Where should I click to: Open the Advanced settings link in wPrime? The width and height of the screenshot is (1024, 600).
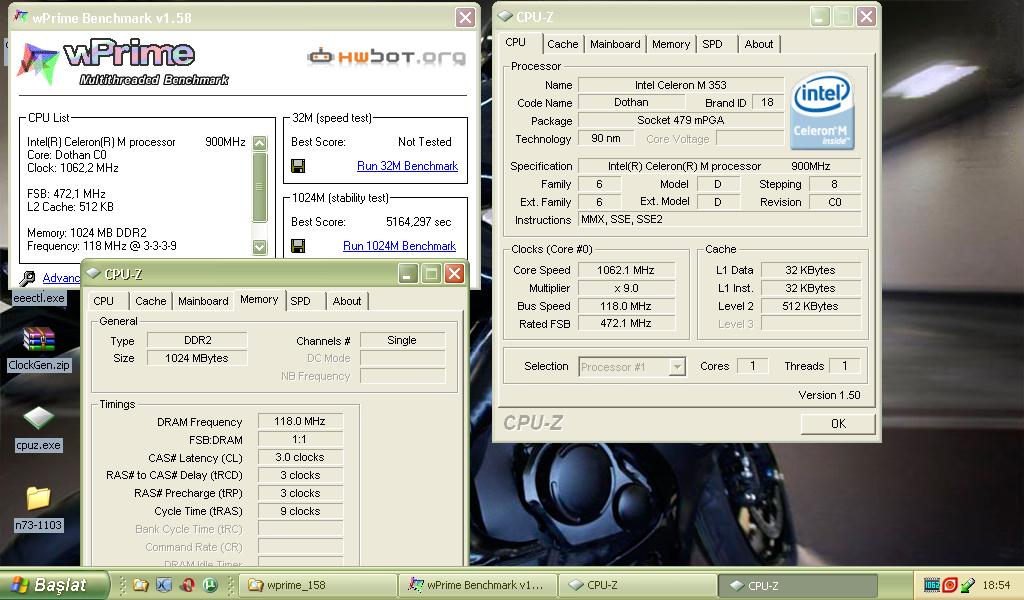coord(61,278)
